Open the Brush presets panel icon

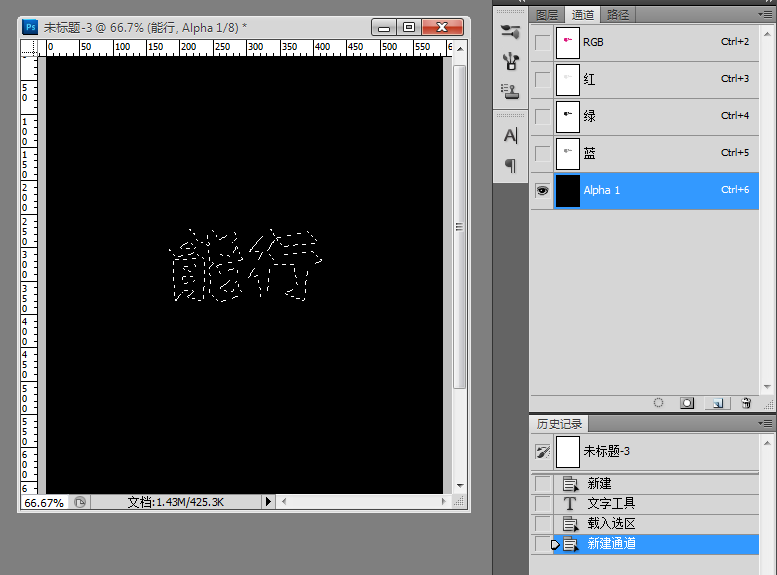tap(510, 61)
